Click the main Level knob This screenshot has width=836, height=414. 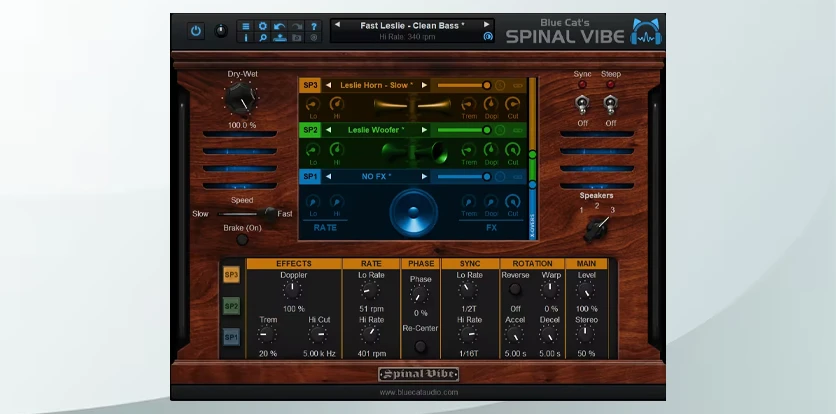[585, 290]
